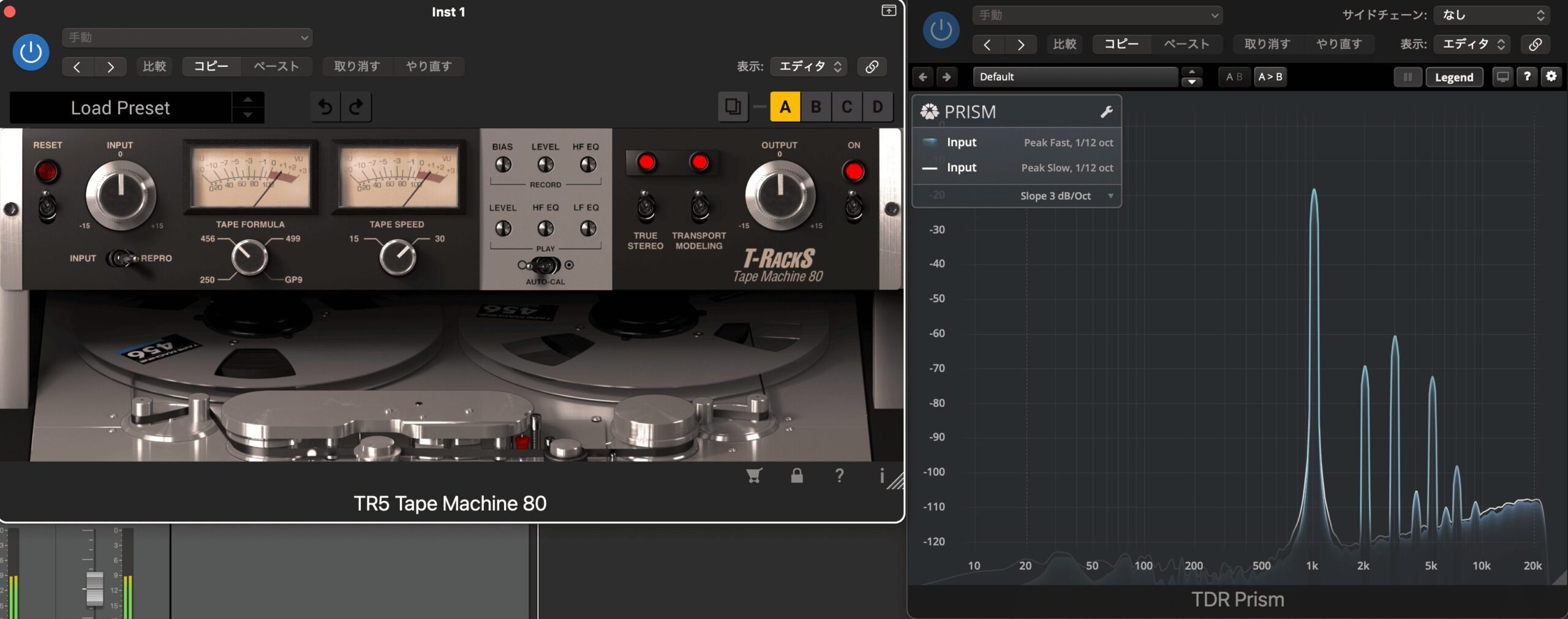Open the Slope 3 dB/Oct dropdown
1568x619 pixels.
click(x=1065, y=196)
